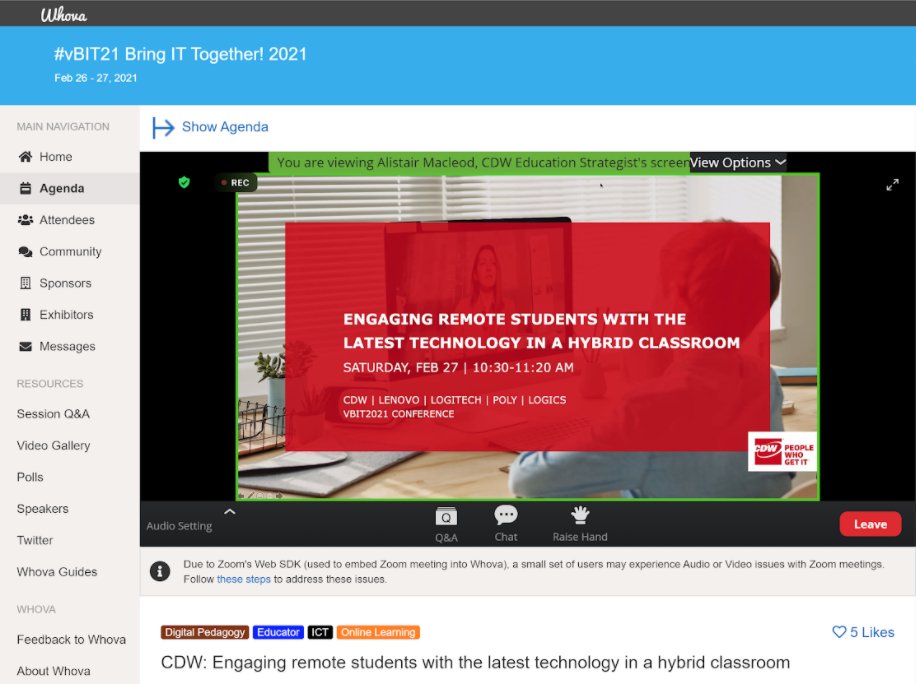
Task: Click the Show Agenda link
Action: [225, 127]
